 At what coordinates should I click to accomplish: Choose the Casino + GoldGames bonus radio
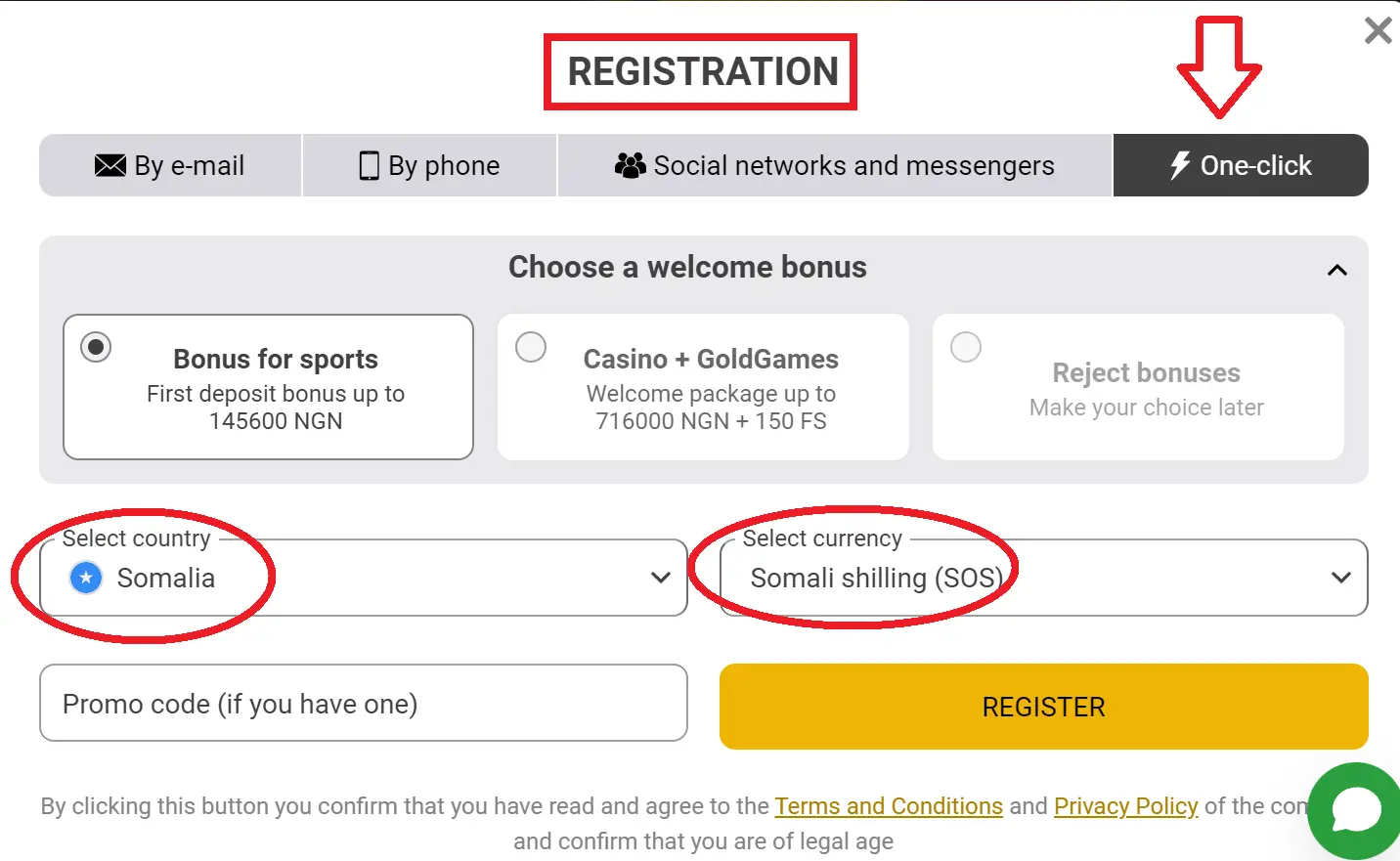(531, 347)
